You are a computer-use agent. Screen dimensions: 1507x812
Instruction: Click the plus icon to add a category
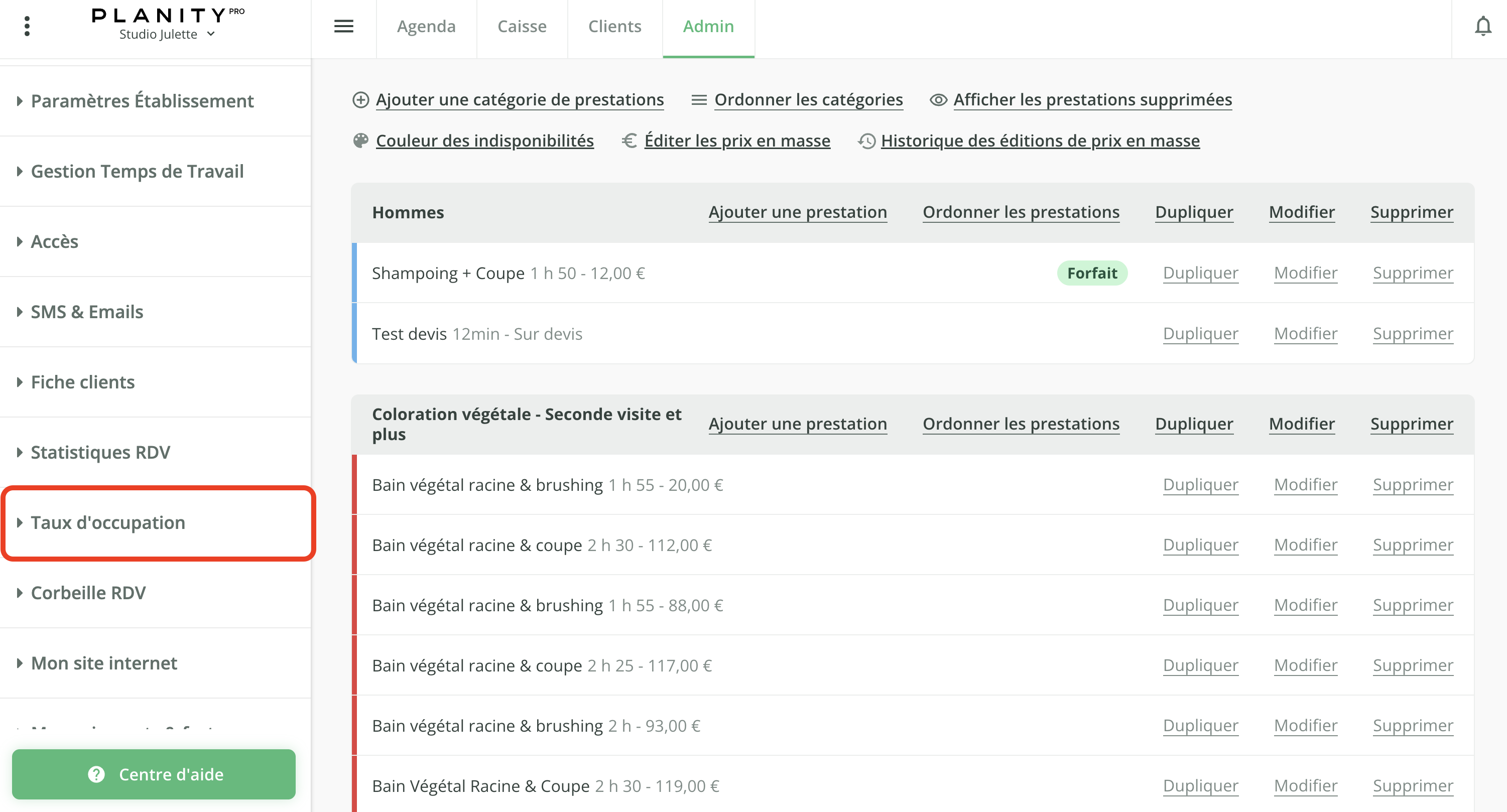point(360,99)
